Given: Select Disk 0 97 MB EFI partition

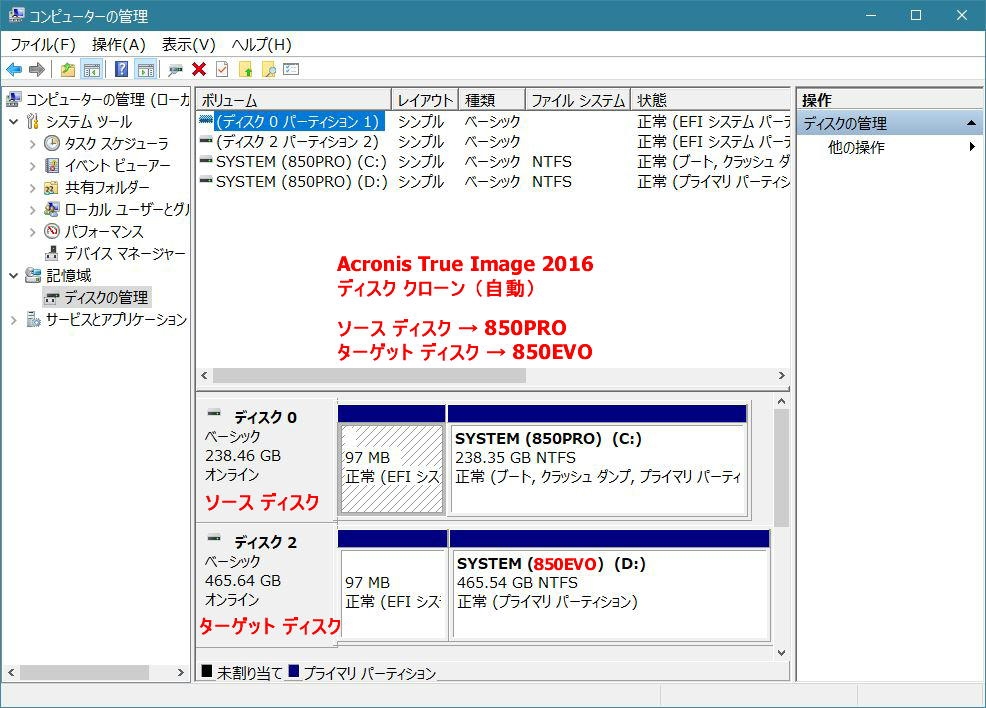Looking at the screenshot, I should 392,468.
